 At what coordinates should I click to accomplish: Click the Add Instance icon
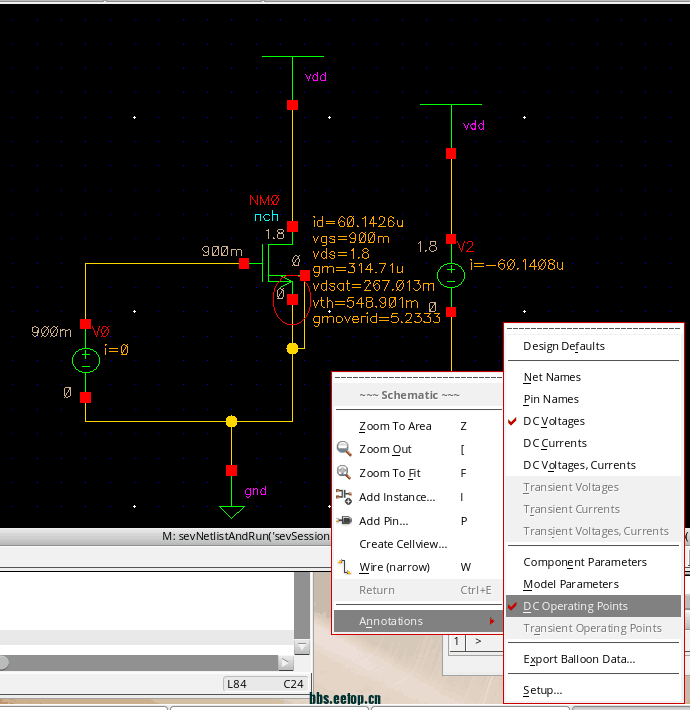pyautogui.click(x=344, y=497)
